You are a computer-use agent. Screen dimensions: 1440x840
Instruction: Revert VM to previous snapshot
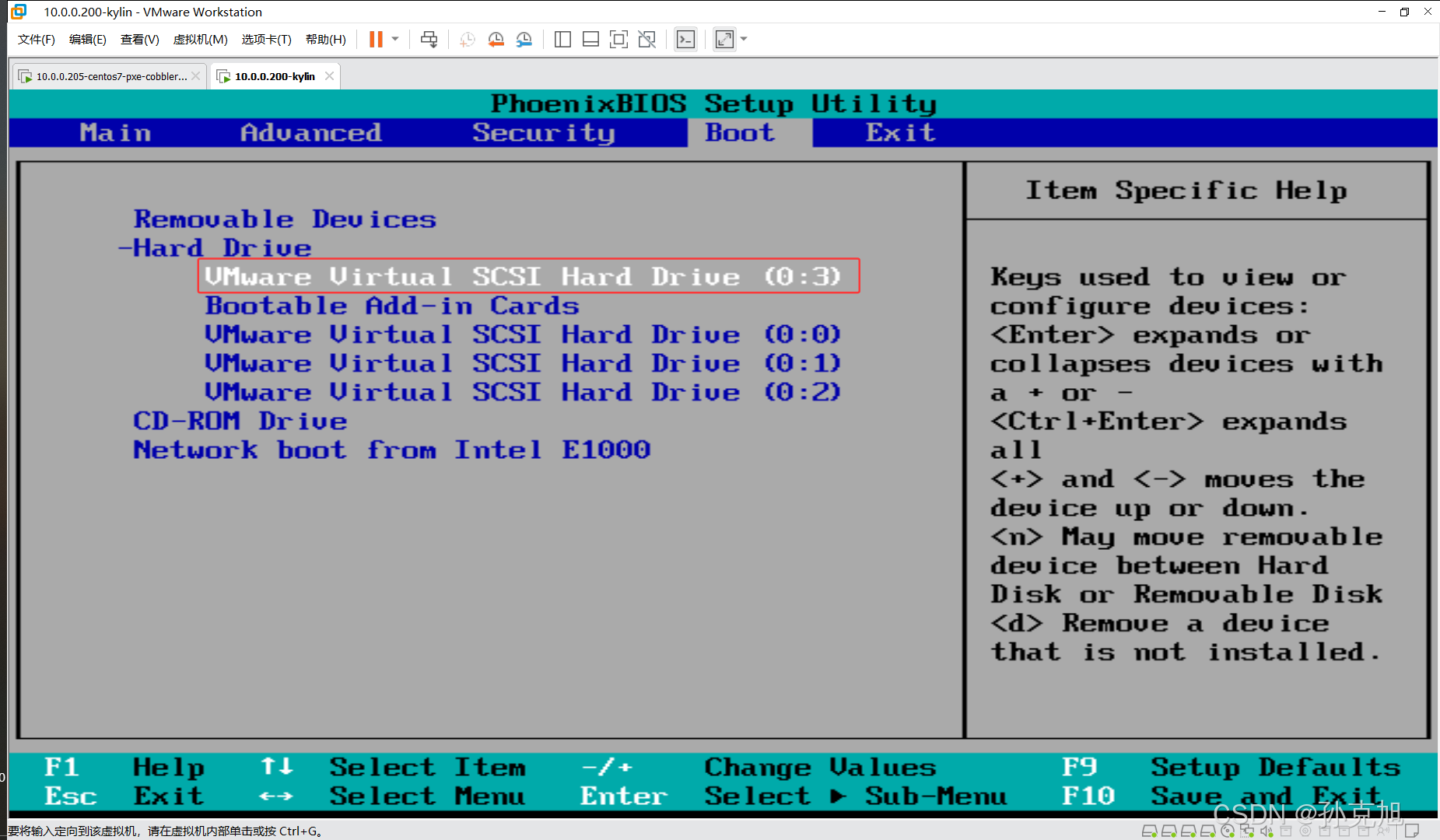pyautogui.click(x=496, y=39)
